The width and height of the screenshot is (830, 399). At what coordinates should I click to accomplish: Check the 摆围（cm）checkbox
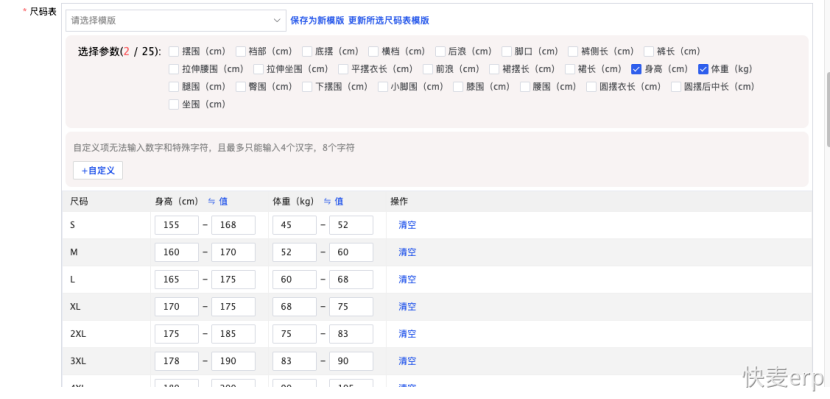tap(174, 52)
